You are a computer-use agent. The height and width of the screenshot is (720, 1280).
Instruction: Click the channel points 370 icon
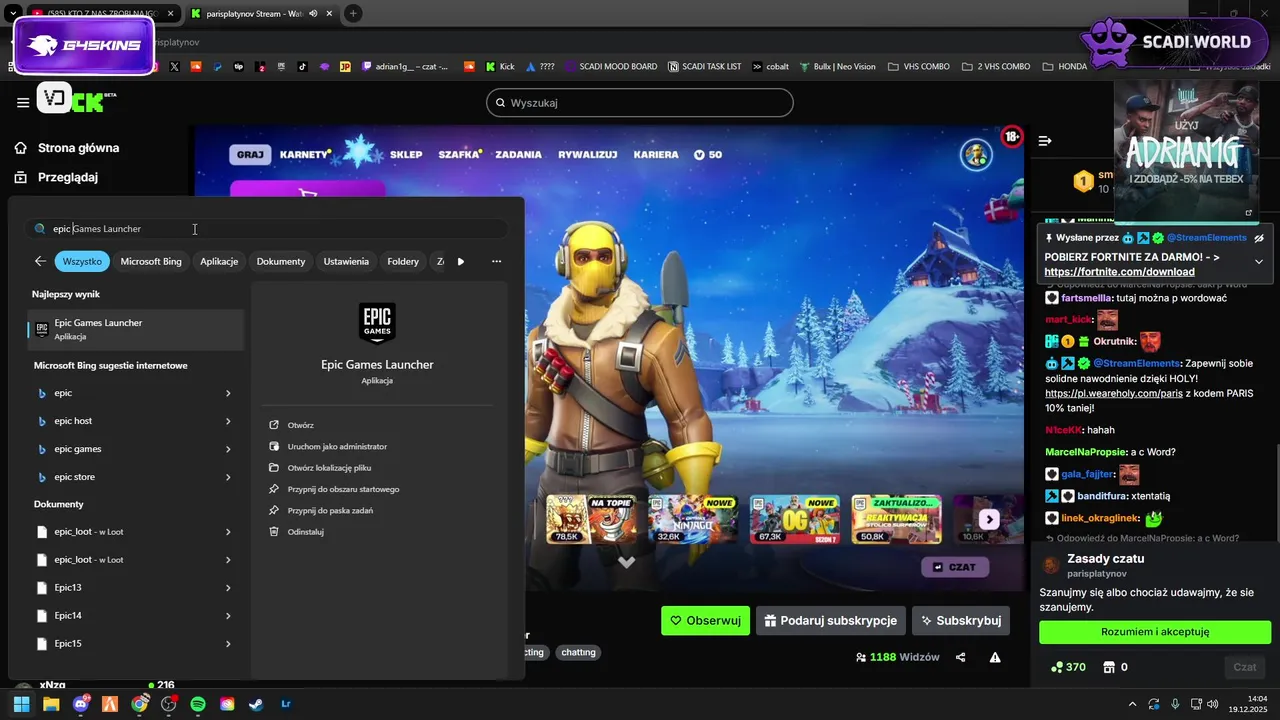pos(1058,667)
